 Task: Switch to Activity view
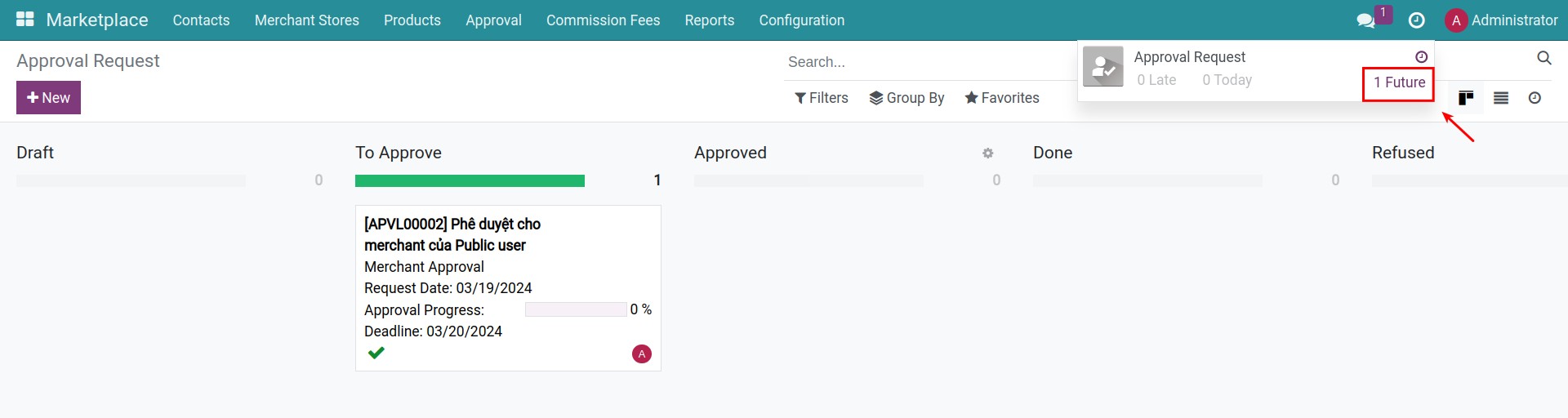(x=1535, y=98)
